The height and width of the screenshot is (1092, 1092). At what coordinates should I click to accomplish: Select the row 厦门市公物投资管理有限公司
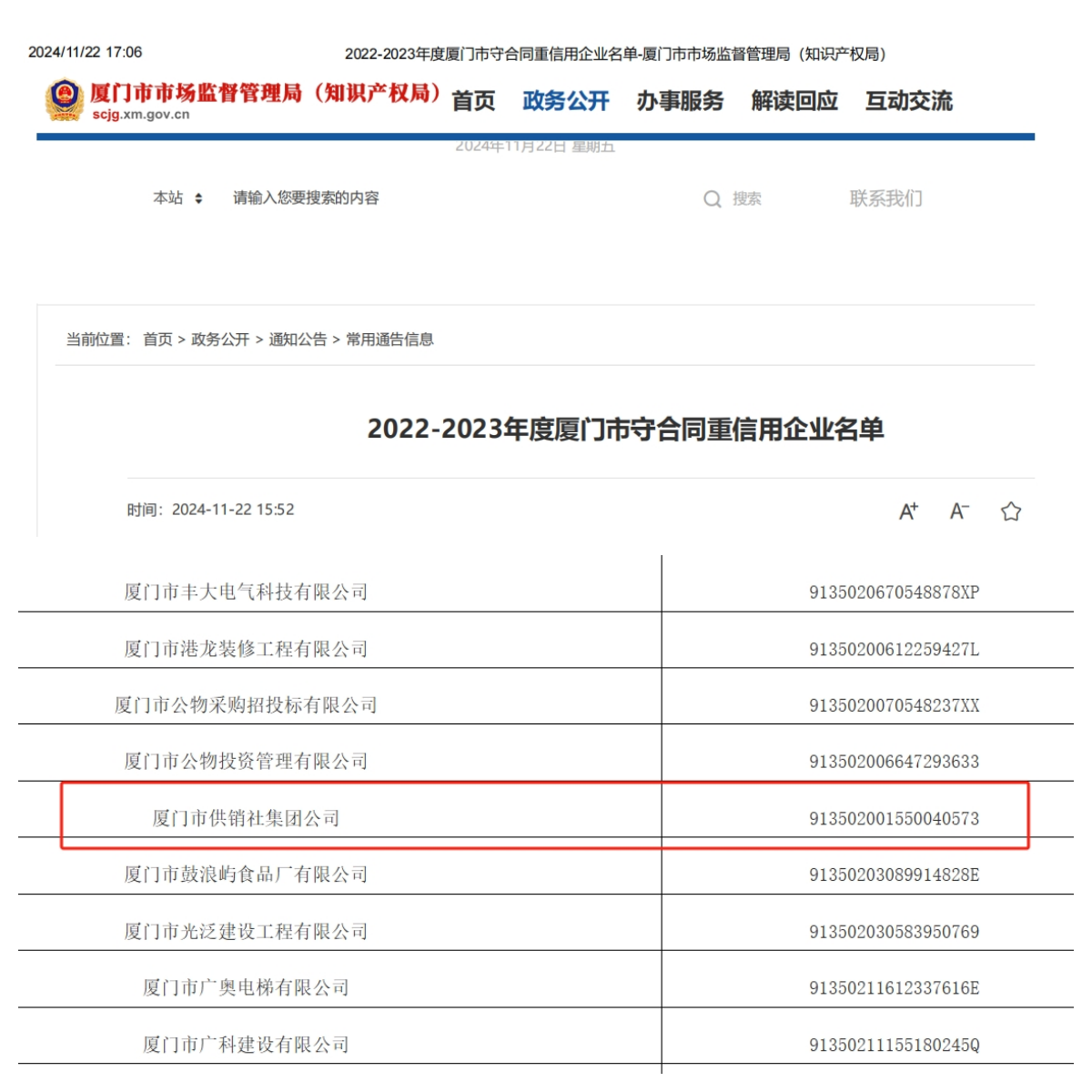click(247, 762)
